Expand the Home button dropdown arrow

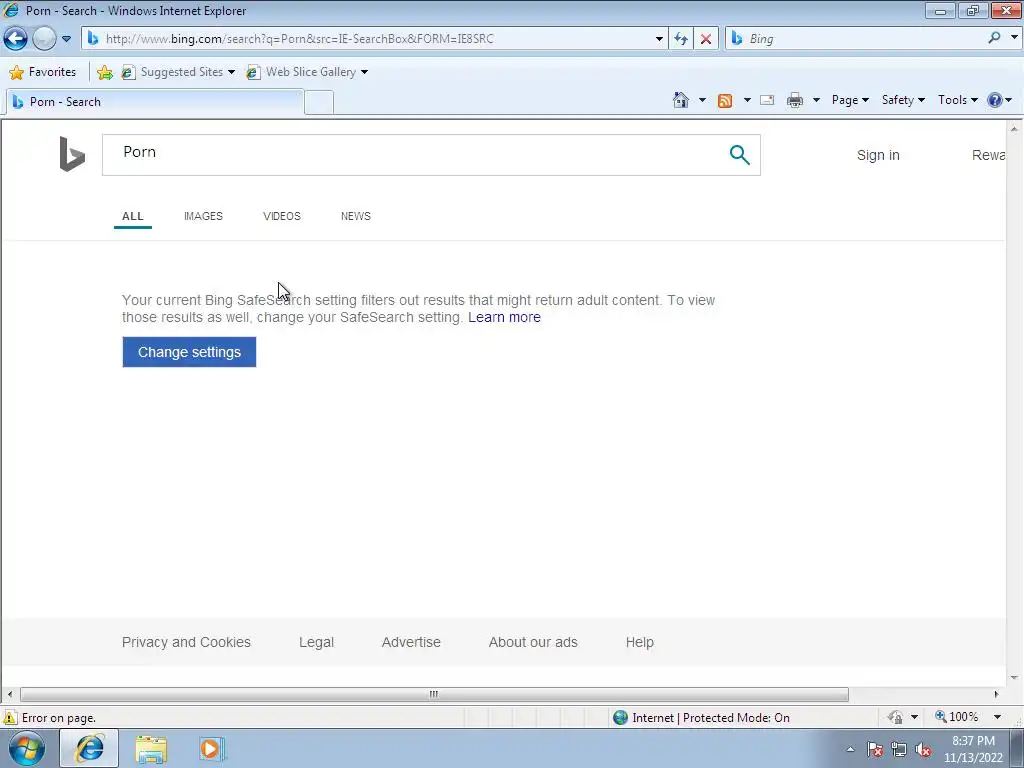tap(702, 100)
